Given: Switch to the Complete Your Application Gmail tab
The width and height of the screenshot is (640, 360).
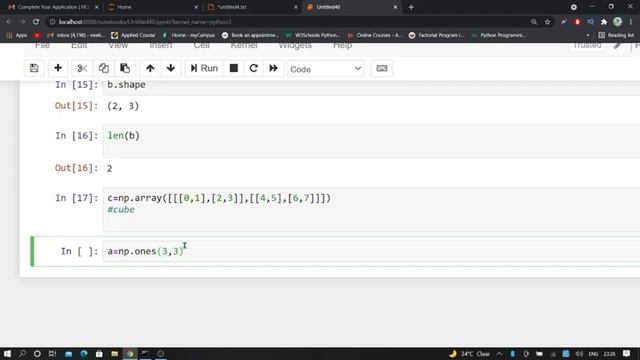Looking at the screenshot, I should (53, 7).
